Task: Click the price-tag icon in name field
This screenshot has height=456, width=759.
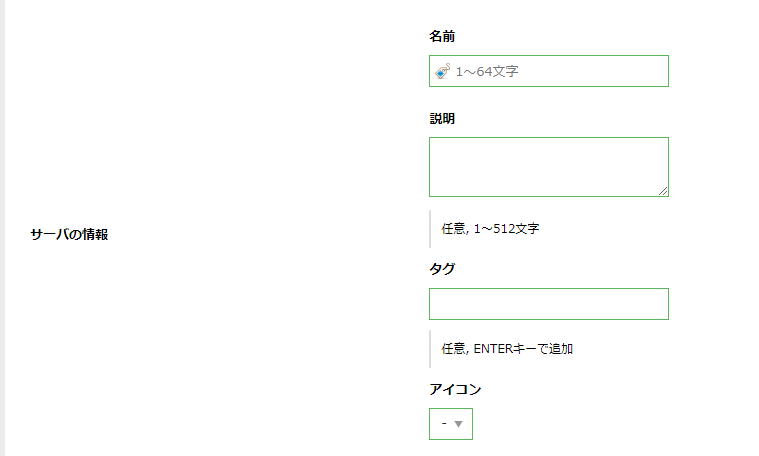Action: pos(442,71)
